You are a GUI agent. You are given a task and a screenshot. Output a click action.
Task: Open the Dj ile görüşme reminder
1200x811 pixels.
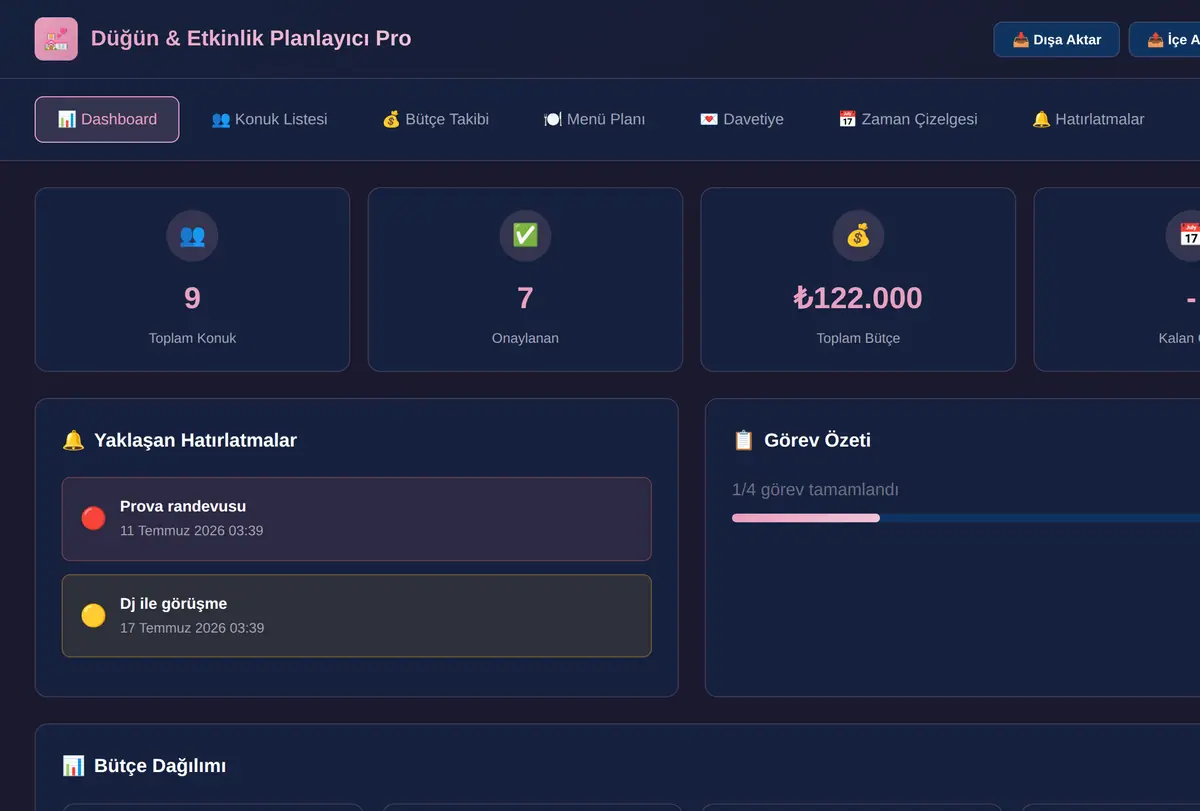point(357,616)
